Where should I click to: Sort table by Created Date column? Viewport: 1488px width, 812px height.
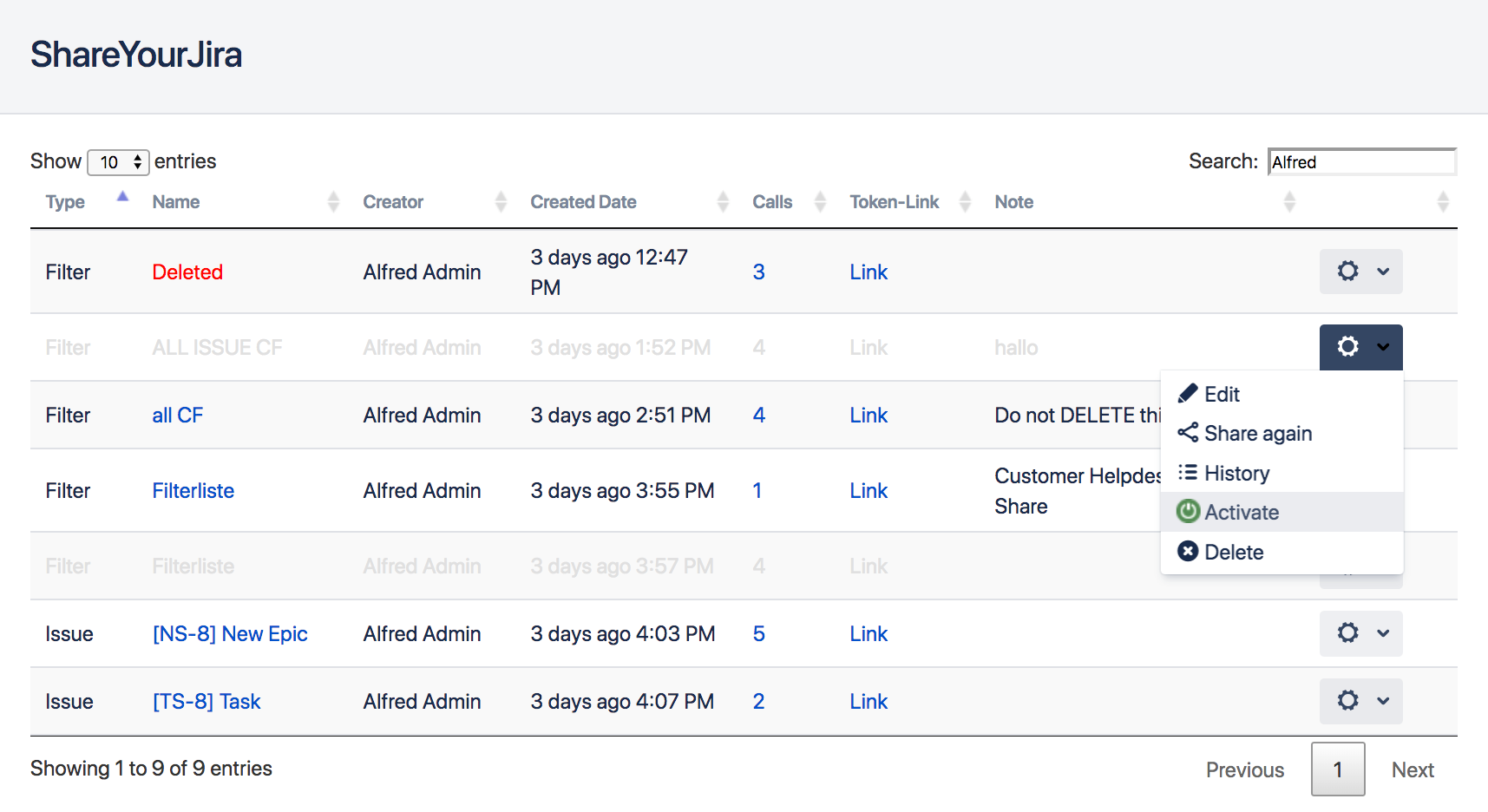[x=583, y=202]
